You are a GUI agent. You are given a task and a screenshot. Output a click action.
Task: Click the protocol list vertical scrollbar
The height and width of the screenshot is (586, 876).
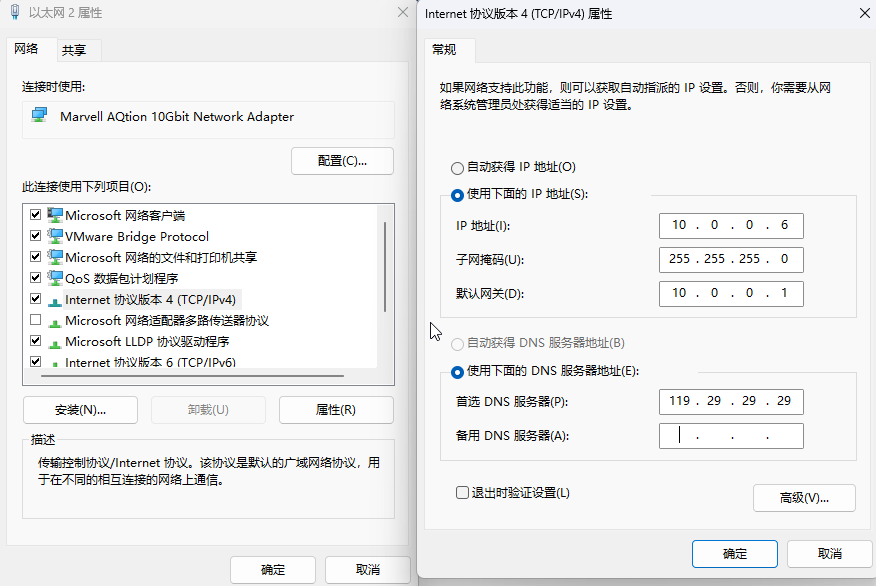[x=385, y=266]
